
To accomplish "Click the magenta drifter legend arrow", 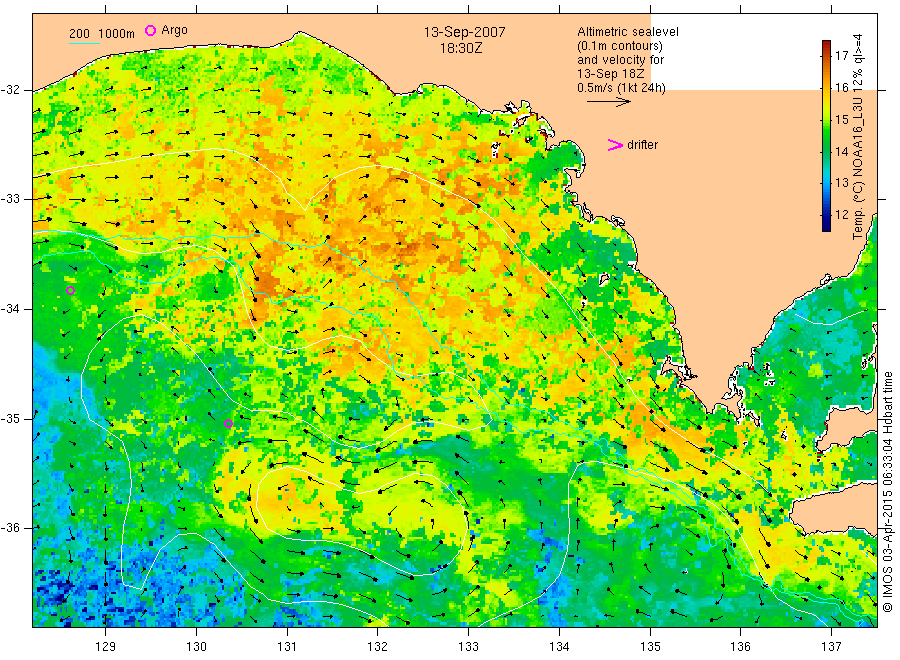I will coord(615,145).
